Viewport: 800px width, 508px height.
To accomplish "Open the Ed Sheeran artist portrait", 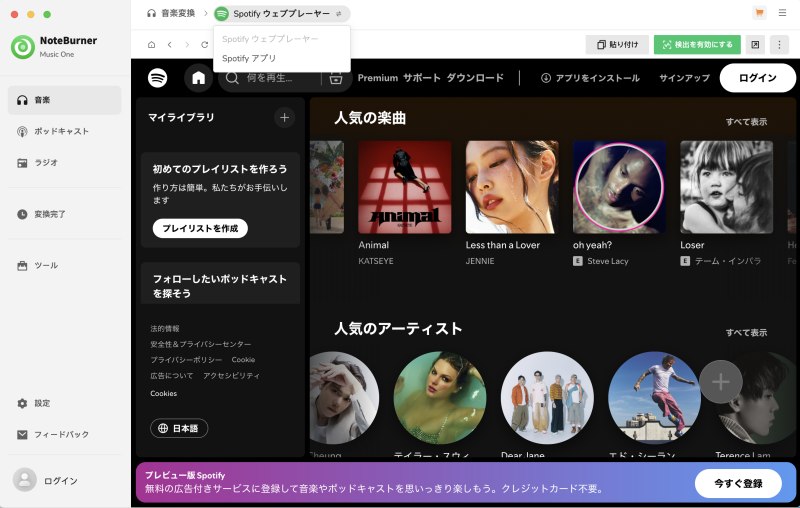I will (x=654, y=398).
